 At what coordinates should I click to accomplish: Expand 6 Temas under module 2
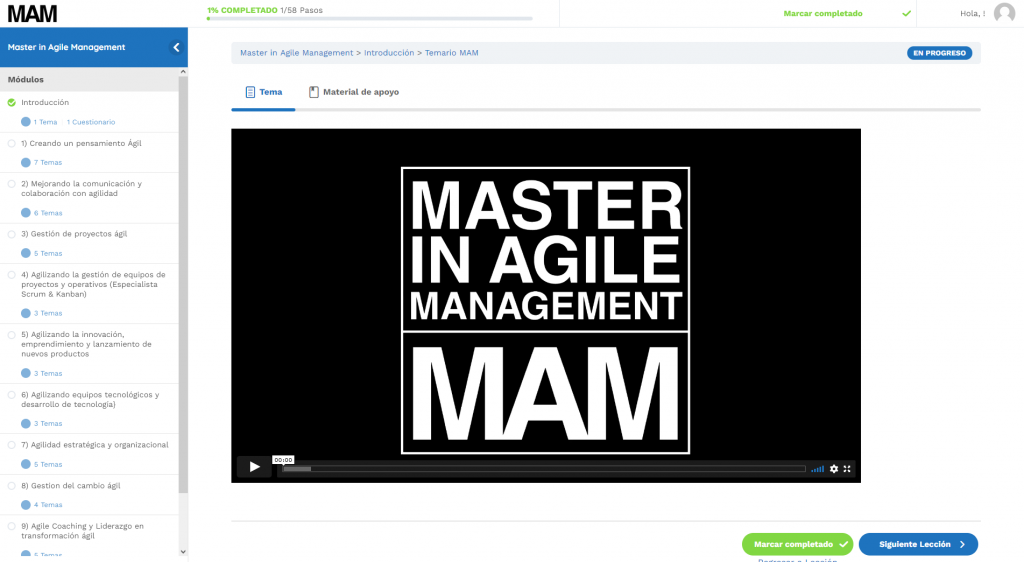42,213
